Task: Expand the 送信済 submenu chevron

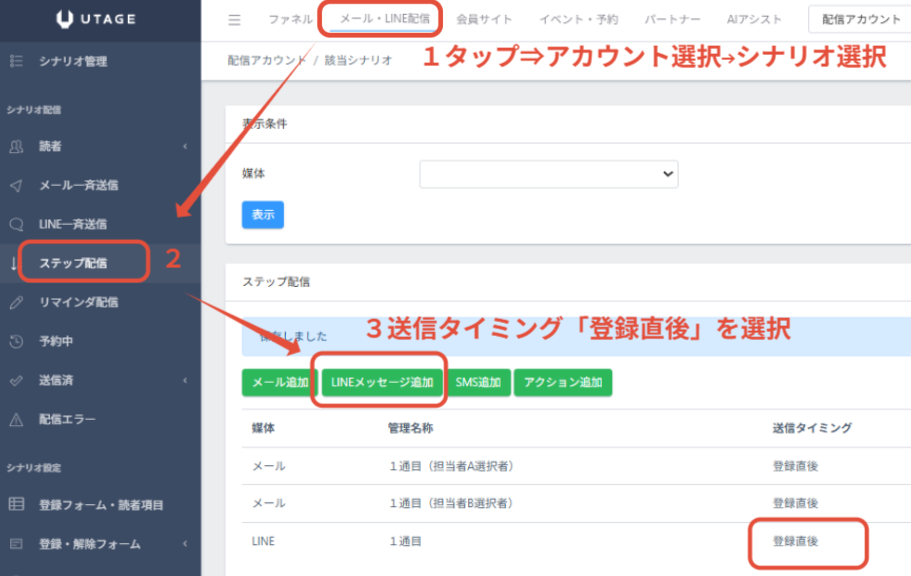Action: coord(185,381)
